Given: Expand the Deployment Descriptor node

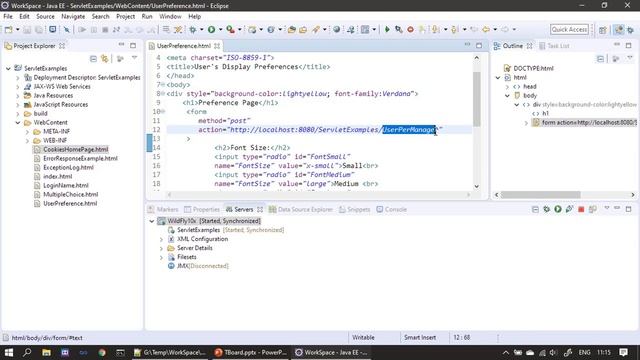Looking at the screenshot, I should point(18,78).
